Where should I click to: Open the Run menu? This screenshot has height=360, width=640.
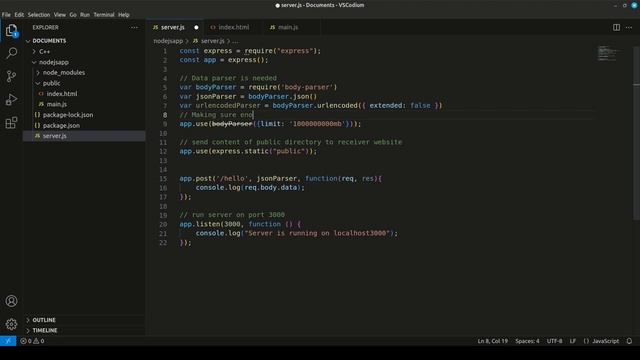click(85, 15)
